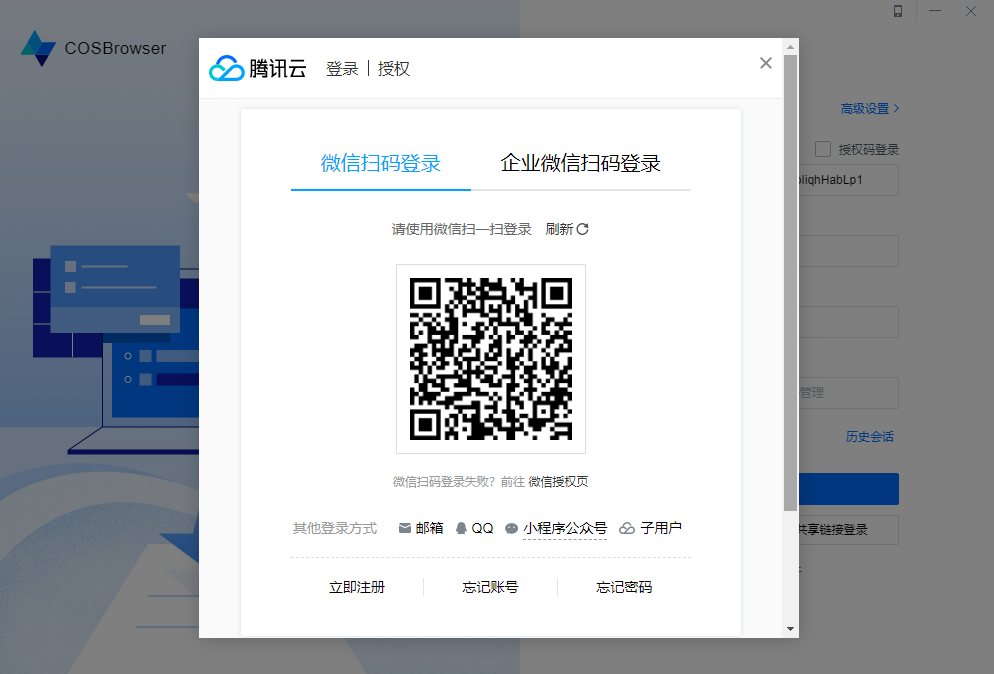Click 立即注册 to register
This screenshot has height=674, width=994.
(357, 587)
